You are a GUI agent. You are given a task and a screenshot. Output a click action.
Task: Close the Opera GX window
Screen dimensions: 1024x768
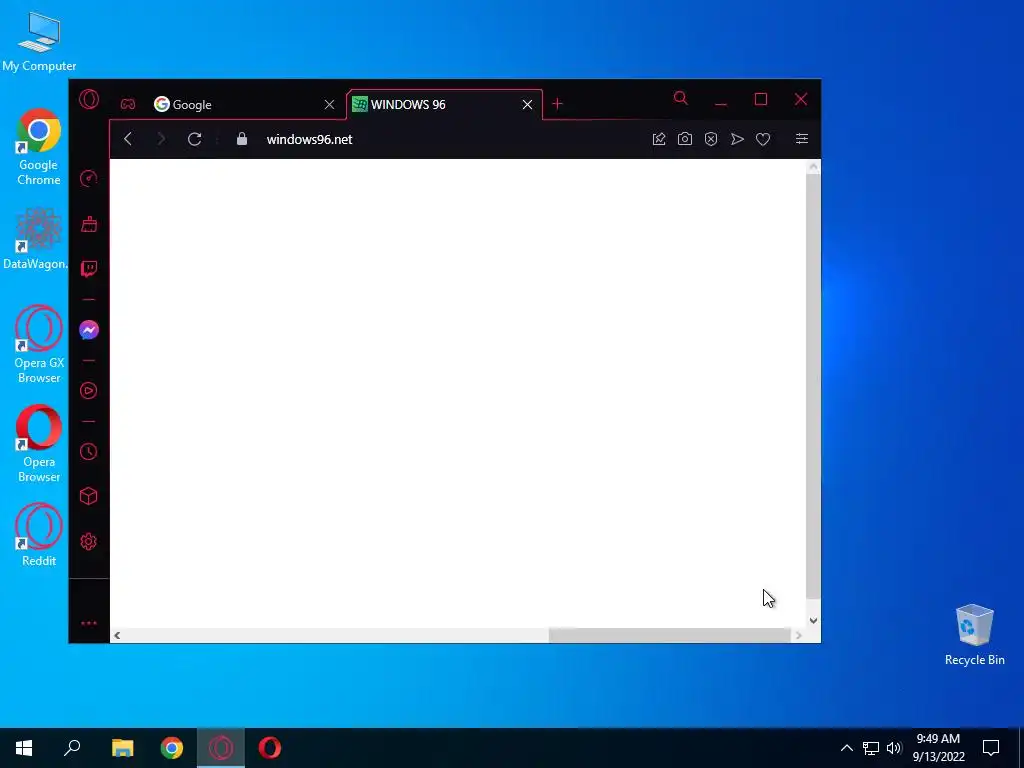(801, 99)
